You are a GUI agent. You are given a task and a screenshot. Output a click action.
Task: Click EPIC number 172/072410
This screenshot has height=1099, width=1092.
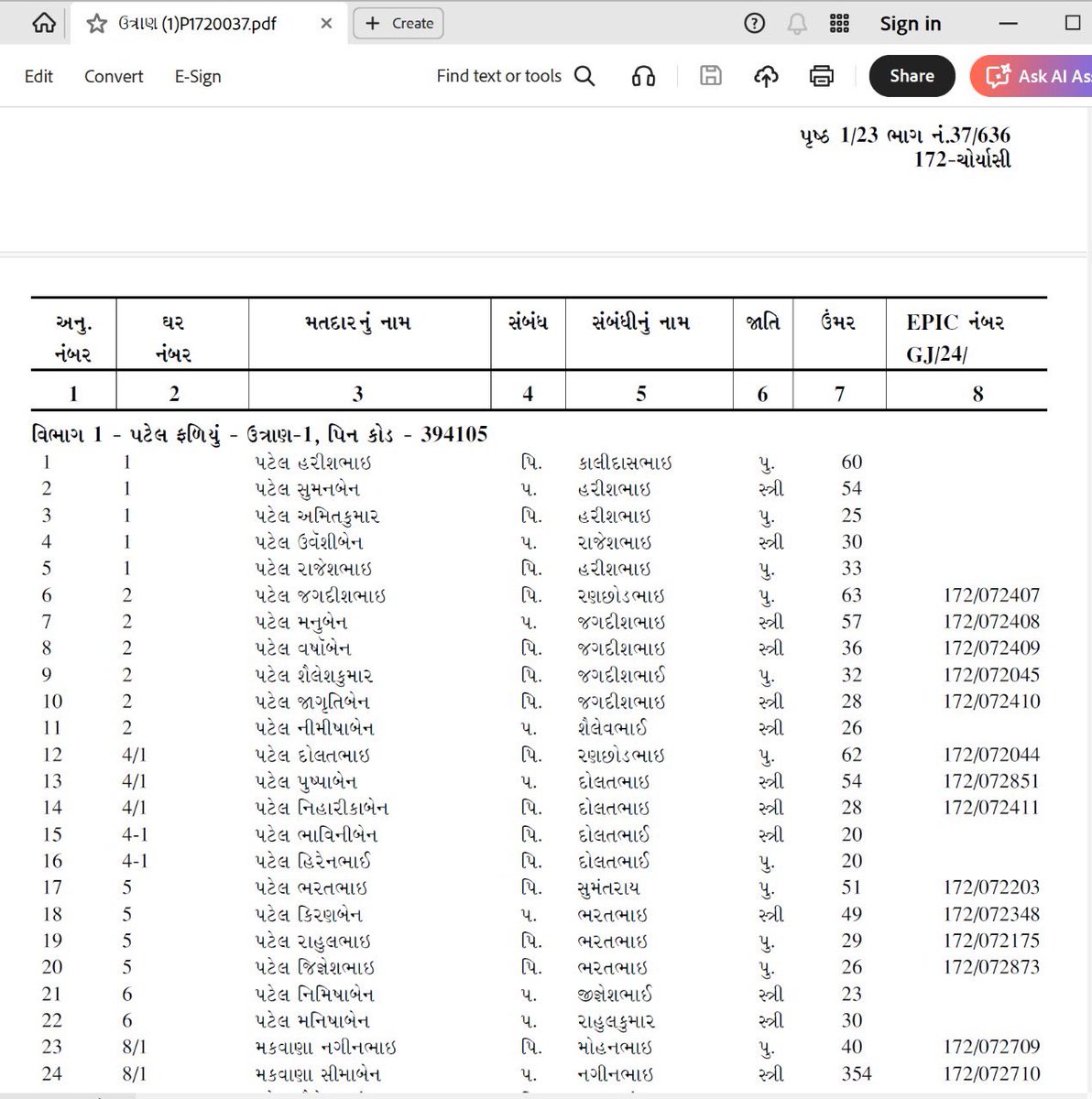991,702
